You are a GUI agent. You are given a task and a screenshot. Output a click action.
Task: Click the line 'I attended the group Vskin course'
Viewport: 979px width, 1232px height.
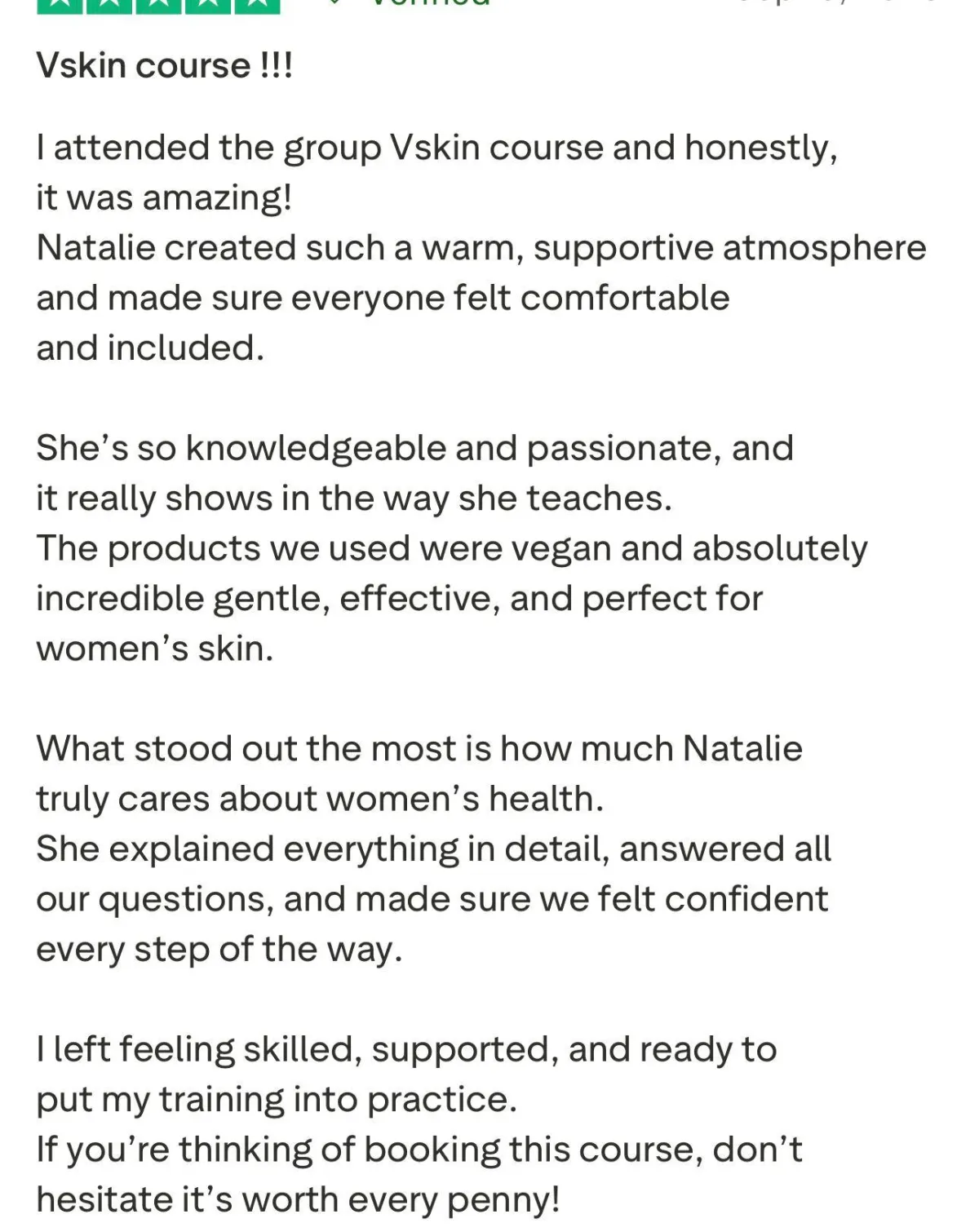(436, 148)
